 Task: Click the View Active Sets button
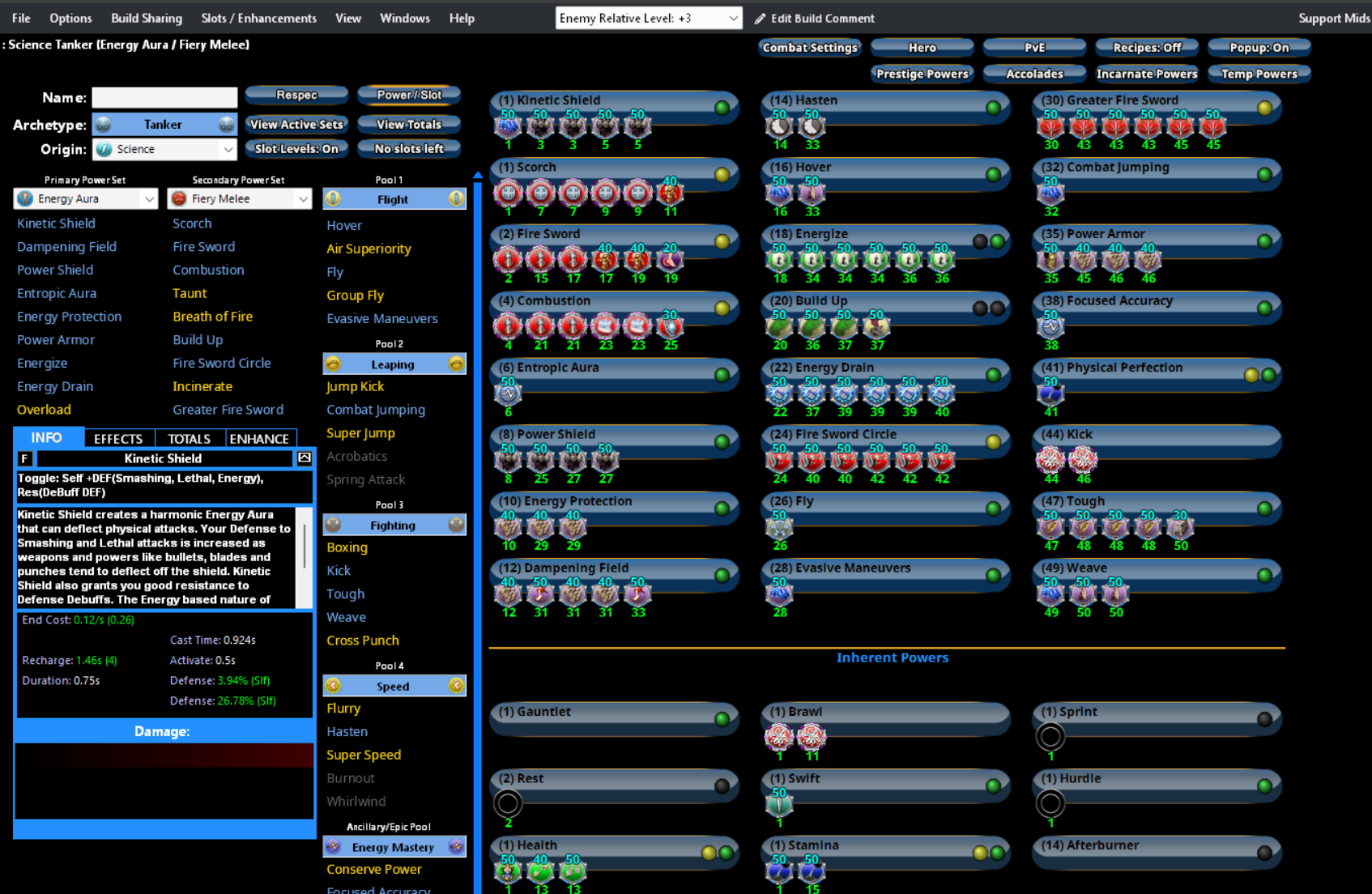[296, 125]
